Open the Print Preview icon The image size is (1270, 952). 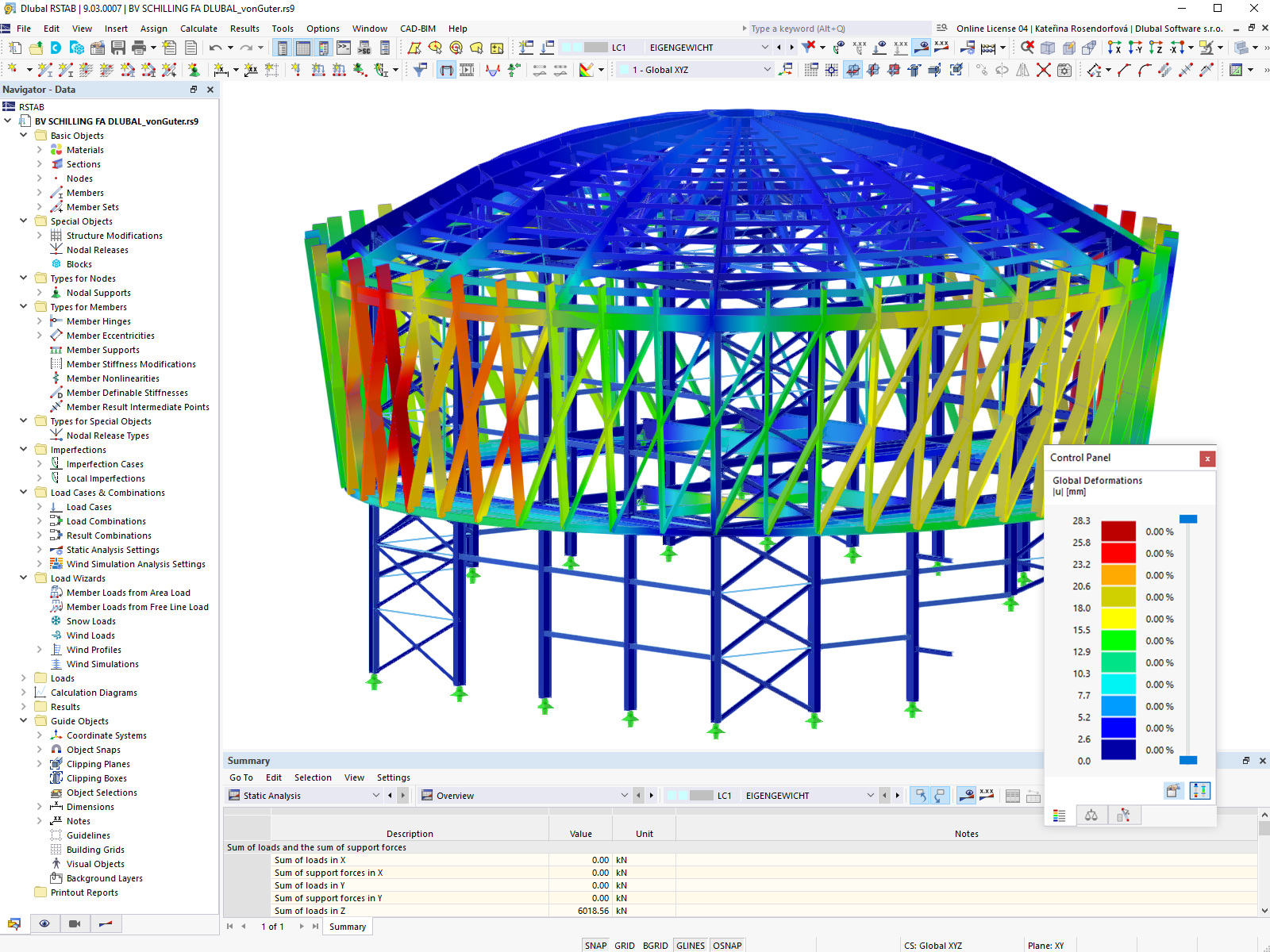(190, 48)
